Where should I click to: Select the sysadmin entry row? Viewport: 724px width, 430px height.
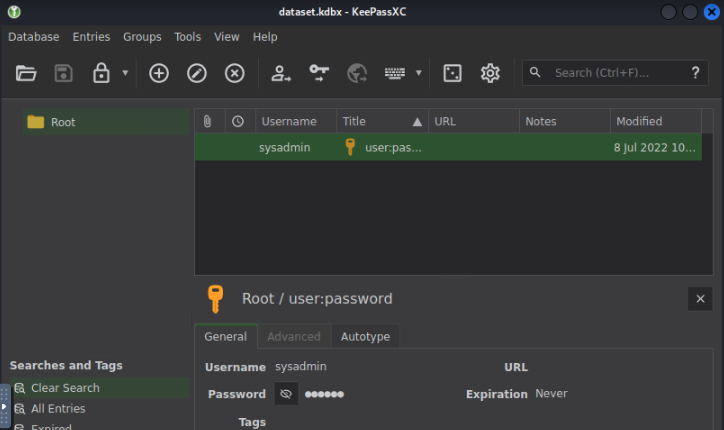point(448,147)
